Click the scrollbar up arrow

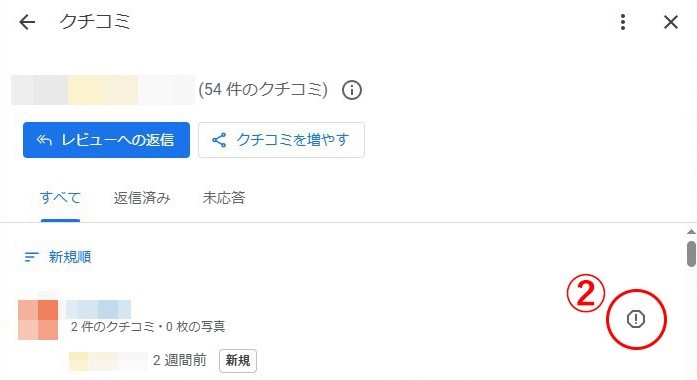pos(691,232)
